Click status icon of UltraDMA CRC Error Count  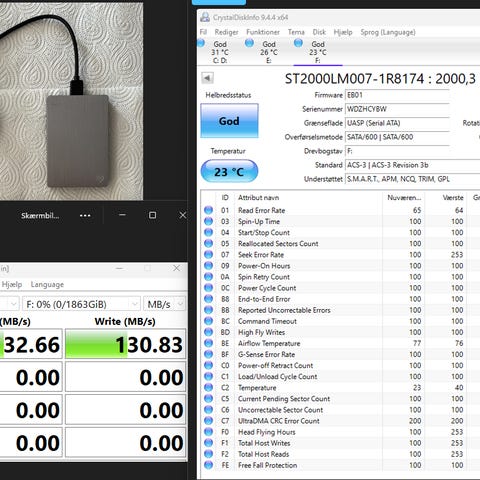(x=209, y=420)
